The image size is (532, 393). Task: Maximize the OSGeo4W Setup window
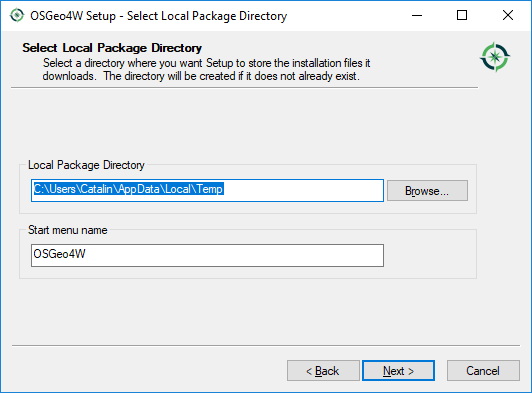click(462, 15)
